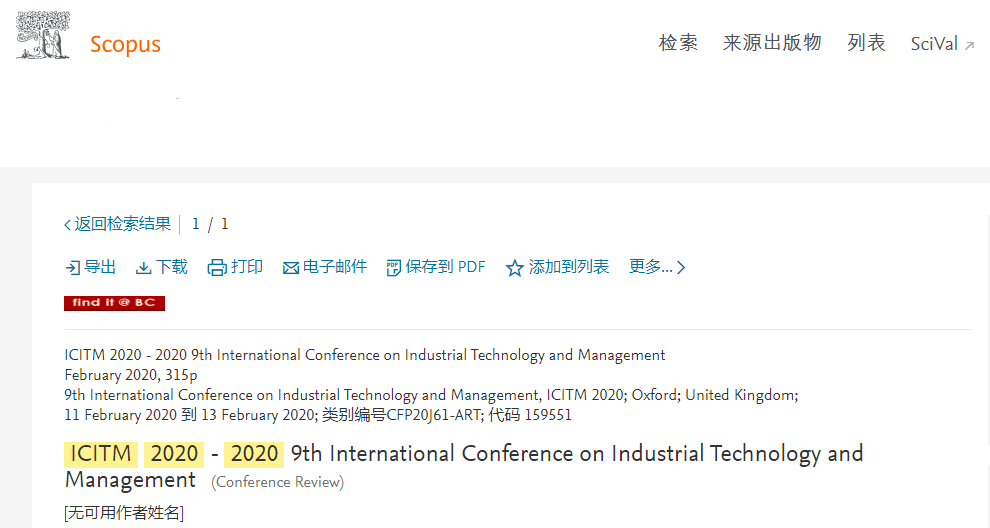Click the [无可用作者姓名] author text
This screenshot has height=528, width=990.
click(x=124, y=512)
